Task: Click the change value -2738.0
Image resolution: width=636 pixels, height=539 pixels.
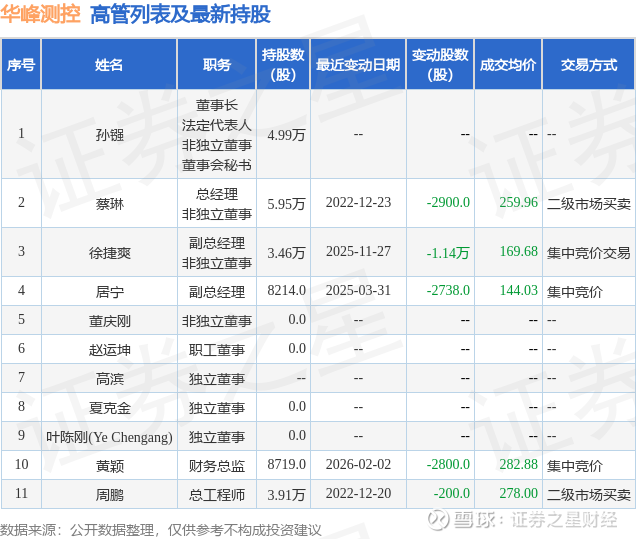Action: point(448,290)
